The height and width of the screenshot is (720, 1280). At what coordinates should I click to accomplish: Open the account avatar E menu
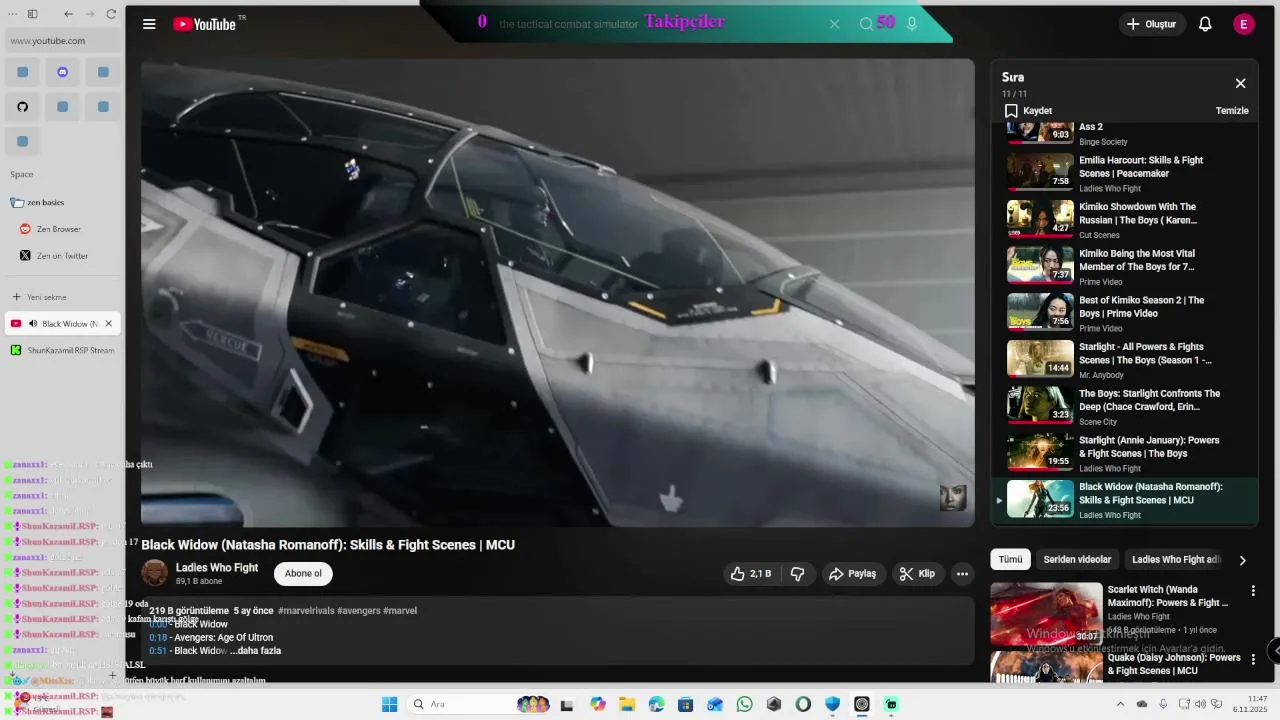[1244, 24]
